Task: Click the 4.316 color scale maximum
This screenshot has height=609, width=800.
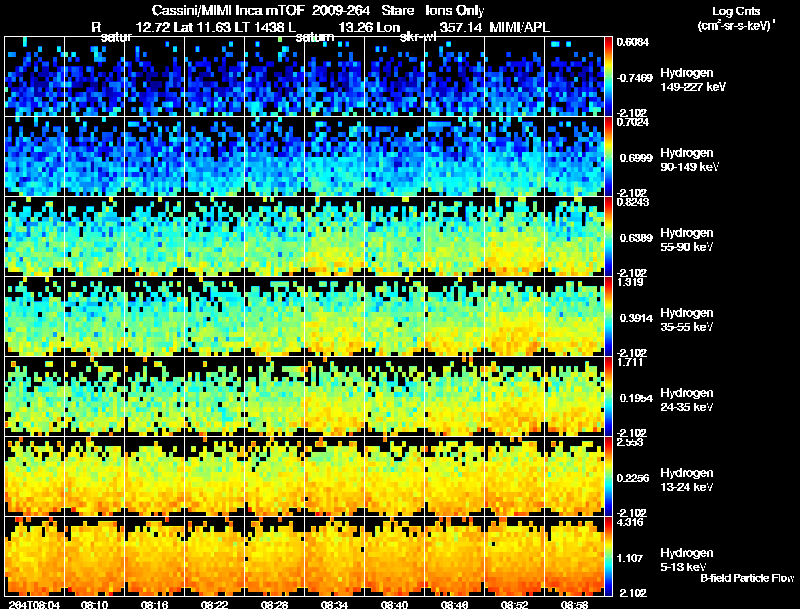Action: click(630, 522)
